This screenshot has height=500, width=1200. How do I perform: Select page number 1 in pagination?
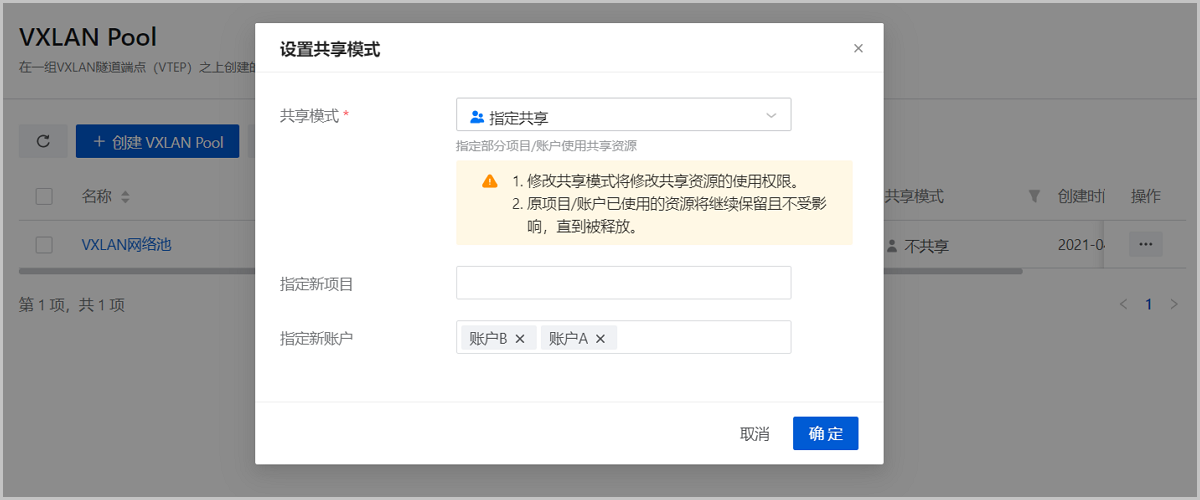pyautogui.click(x=1149, y=304)
